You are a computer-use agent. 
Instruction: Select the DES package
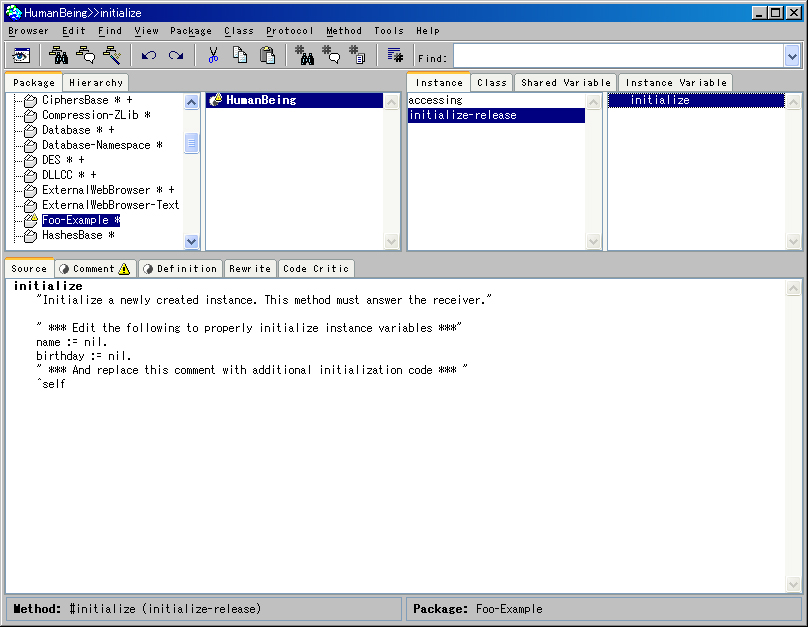[63, 160]
